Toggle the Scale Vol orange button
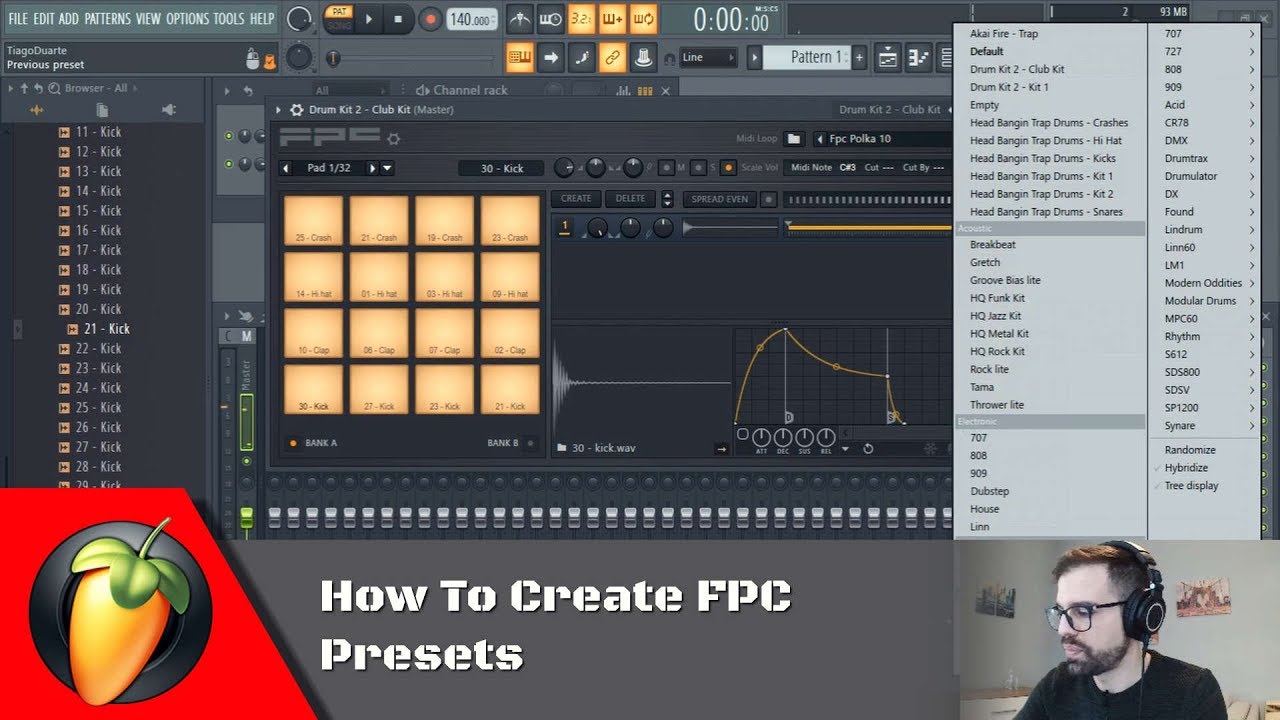The height and width of the screenshot is (720, 1280). pyautogui.click(x=728, y=168)
